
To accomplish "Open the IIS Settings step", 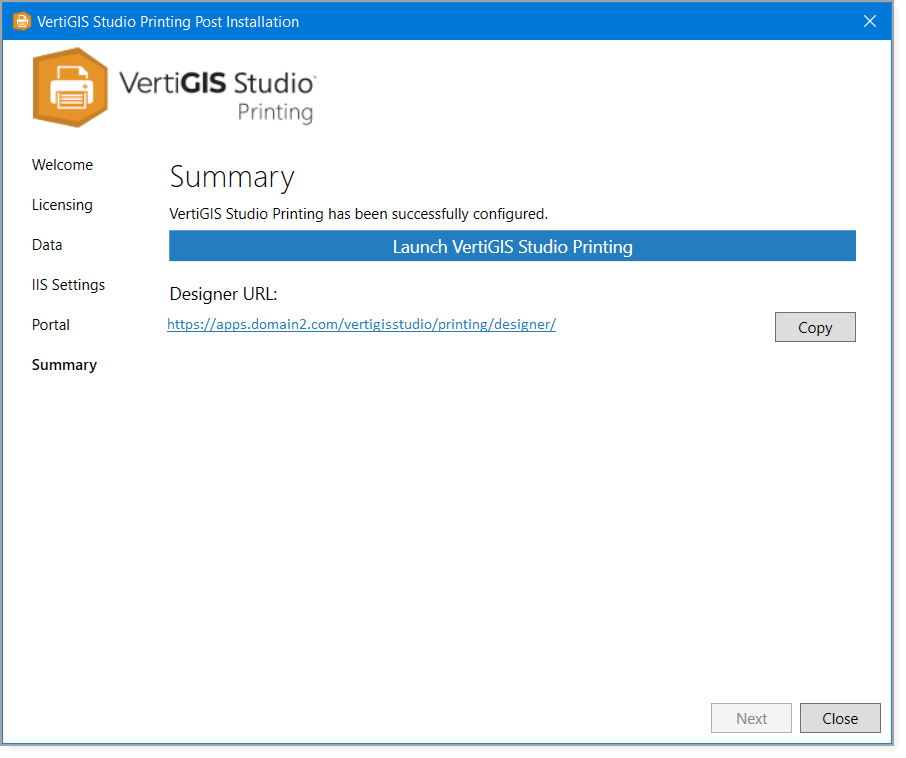I will (68, 285).
